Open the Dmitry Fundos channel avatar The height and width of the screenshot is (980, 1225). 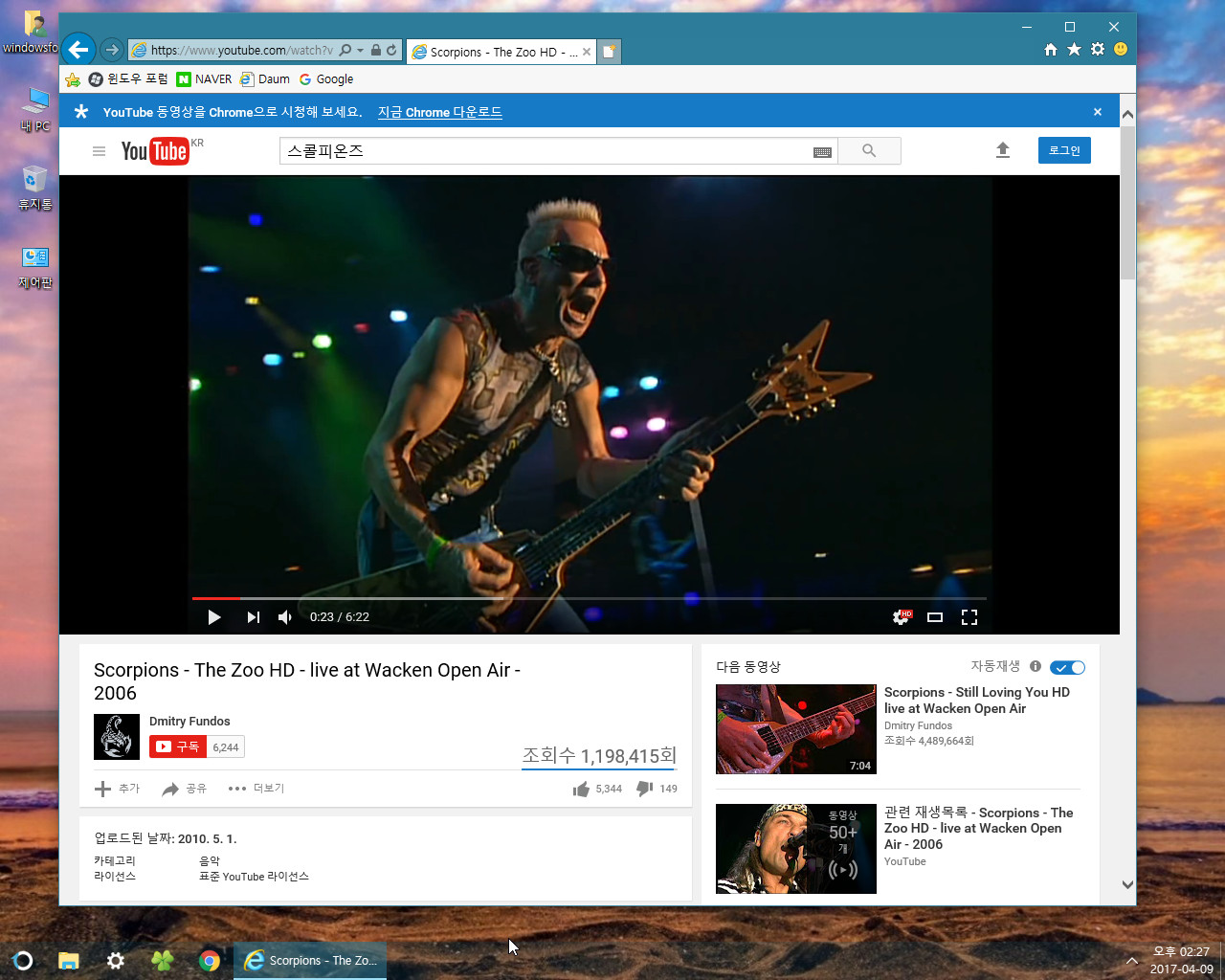(x=117, y=737)
